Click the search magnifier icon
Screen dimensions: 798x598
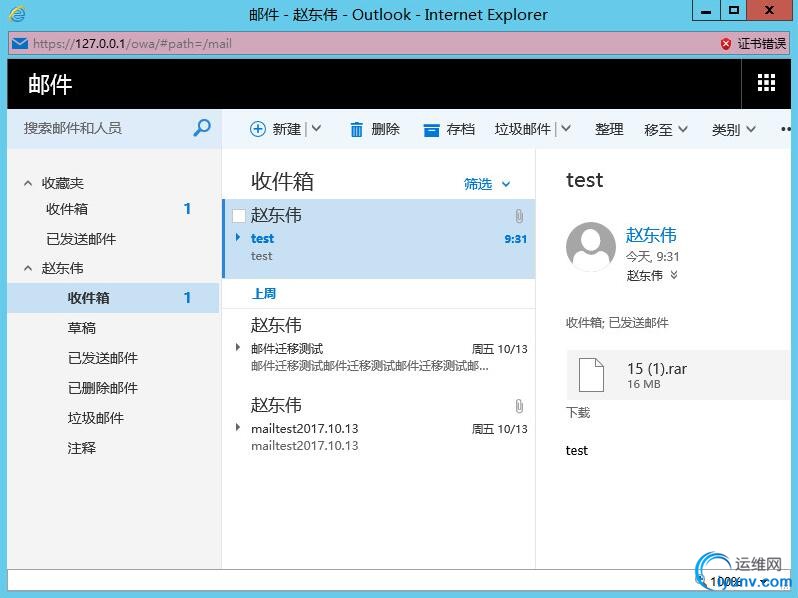pyautogui.click(x=202, y=127)
